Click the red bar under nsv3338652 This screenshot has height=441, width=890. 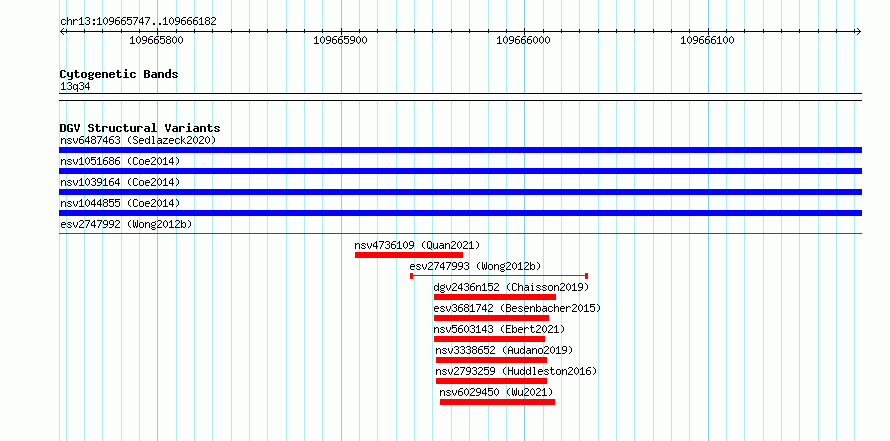point(492,360)
